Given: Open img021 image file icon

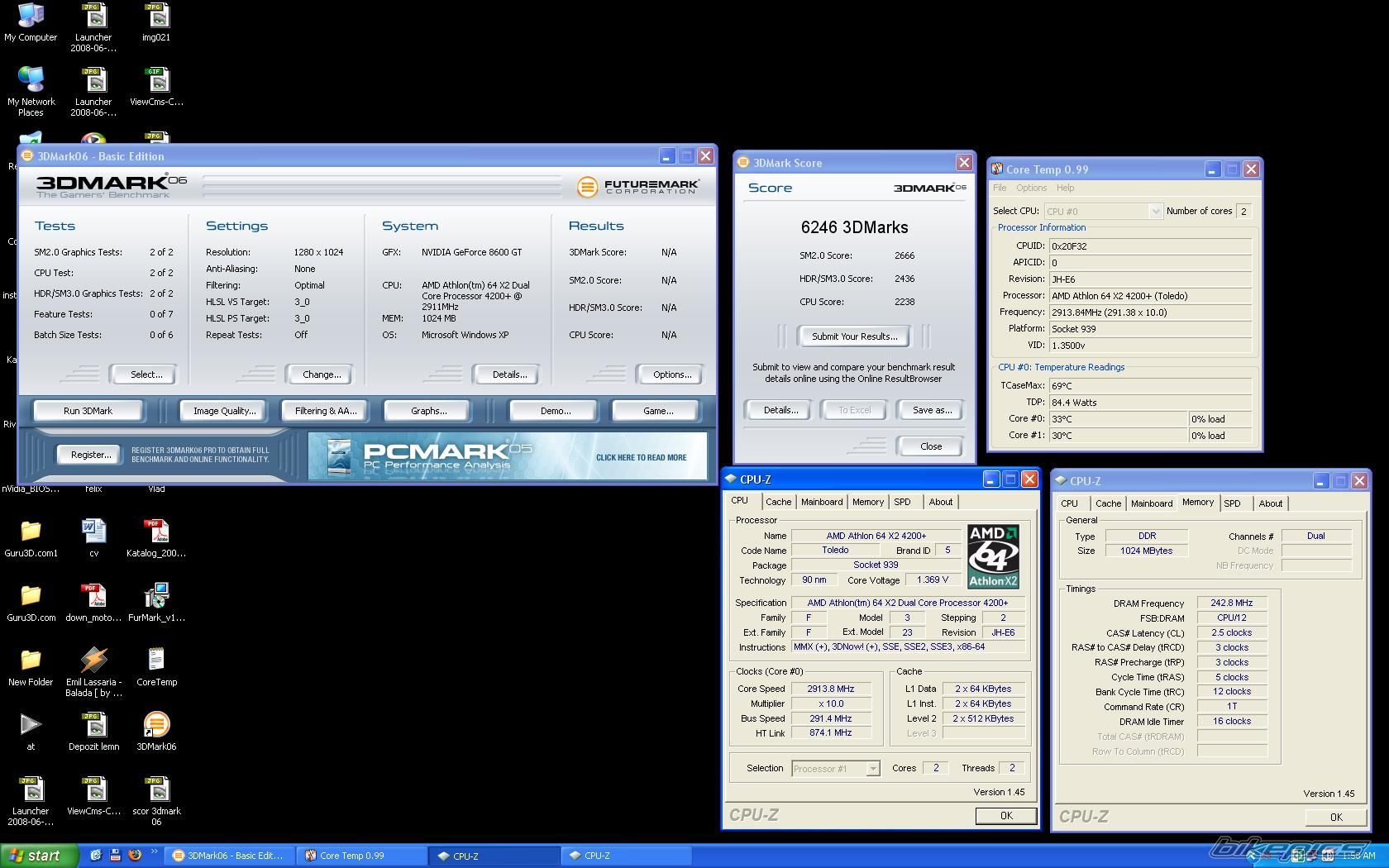Looking at the screenshot, I should (x=156, y=22).
